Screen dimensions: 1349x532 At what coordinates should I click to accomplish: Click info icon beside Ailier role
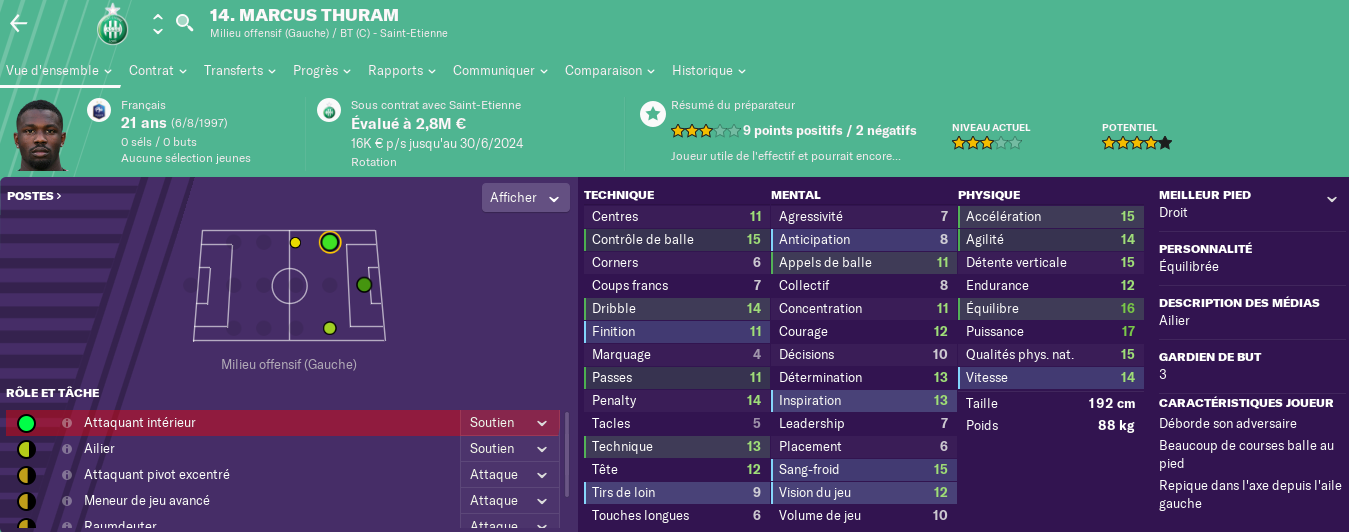tap(67, 449)
